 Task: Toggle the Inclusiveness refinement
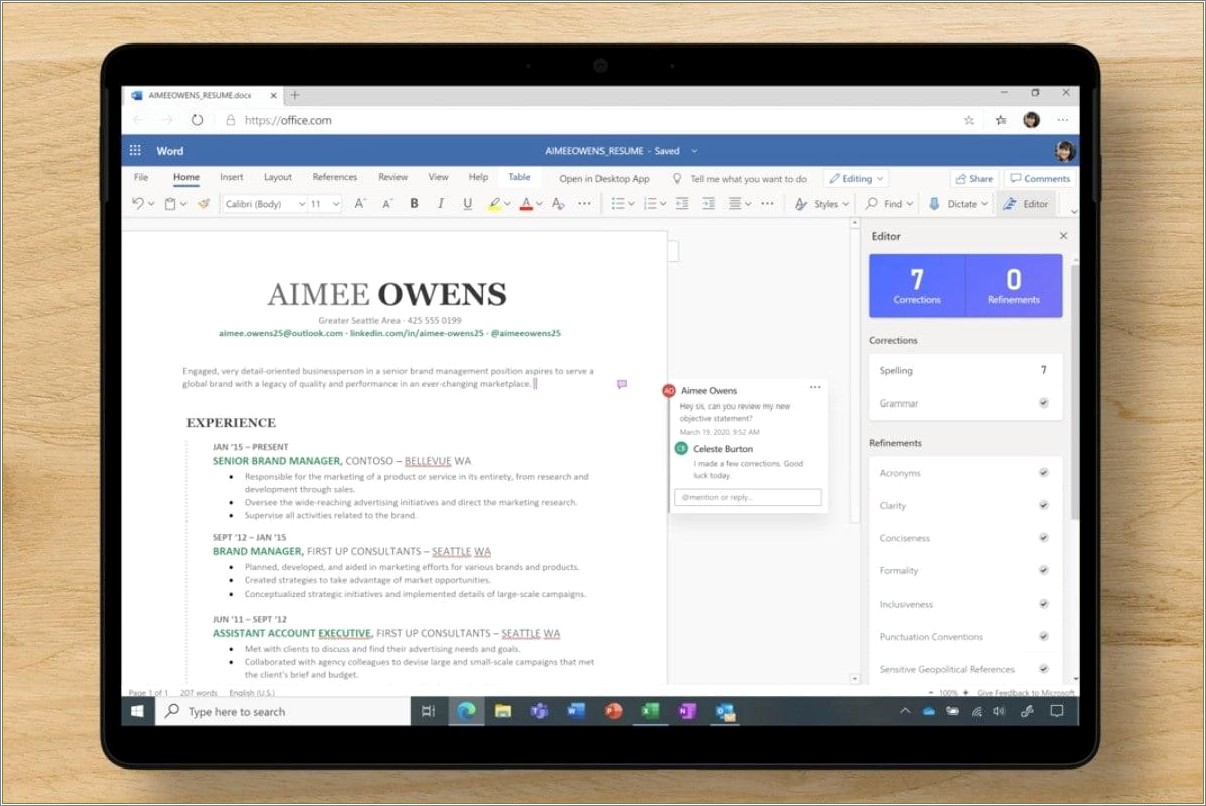(1043, 604)
